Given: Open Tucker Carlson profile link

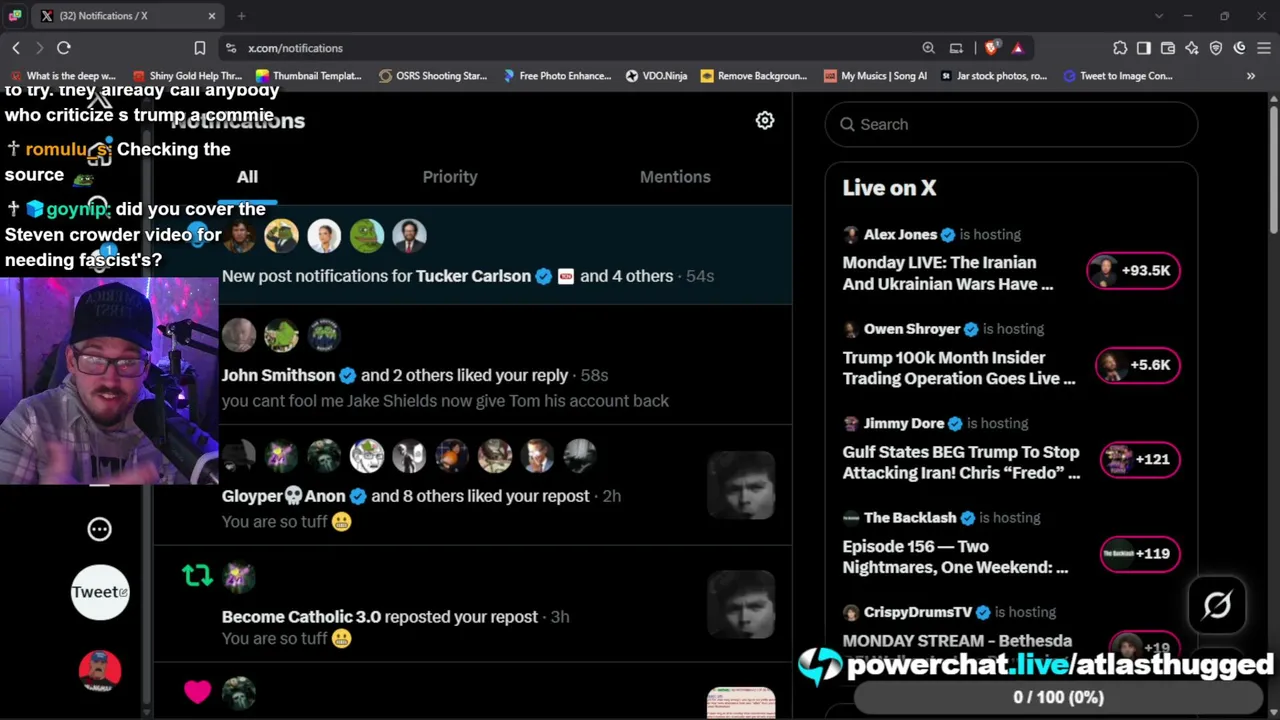Looking at the screenshot, I should [473, 276].
